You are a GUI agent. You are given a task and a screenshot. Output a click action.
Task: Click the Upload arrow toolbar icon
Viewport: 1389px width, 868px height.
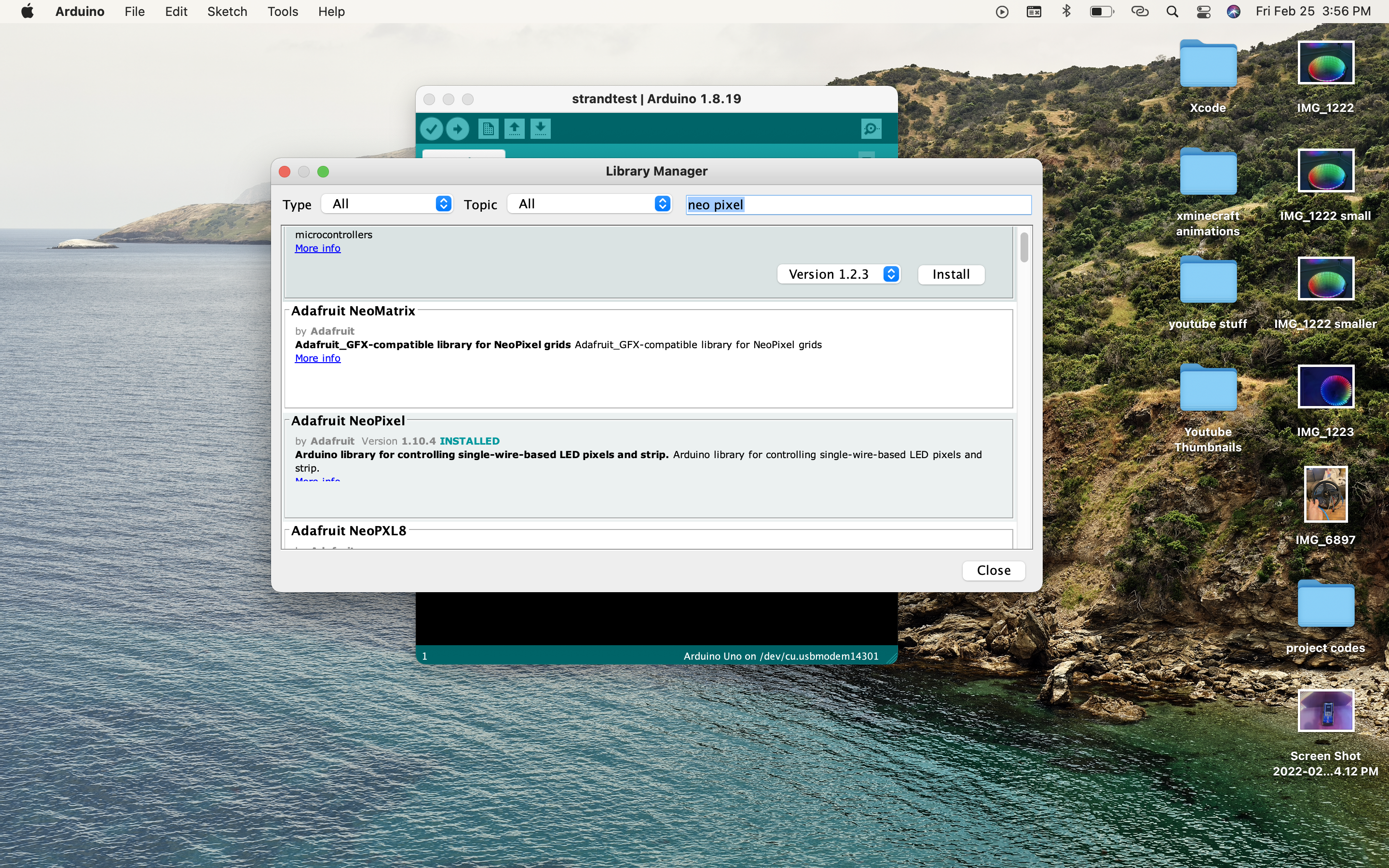pyautogui.click(x=457, y=129)
